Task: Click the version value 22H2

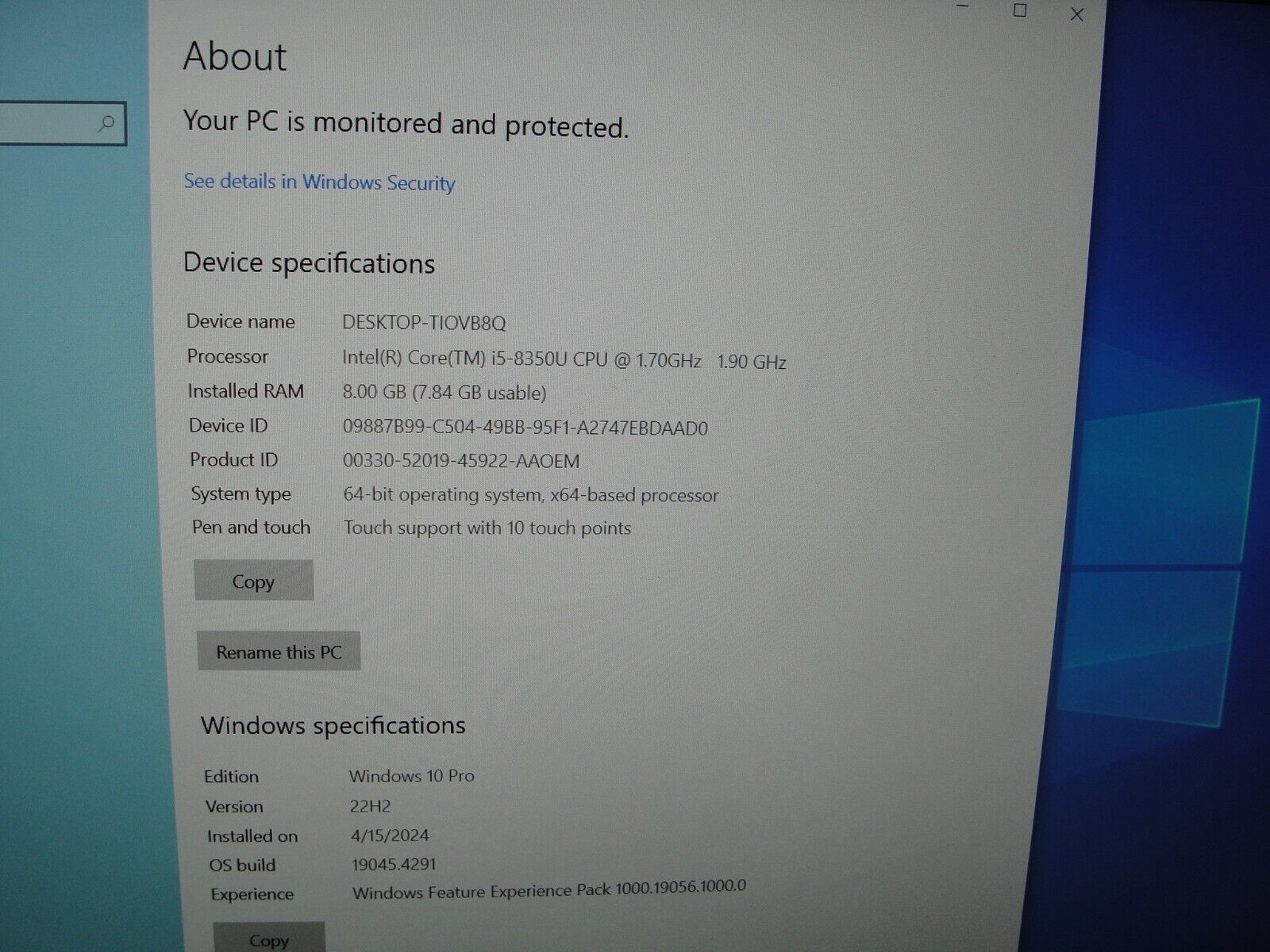Action: [371, 806]
